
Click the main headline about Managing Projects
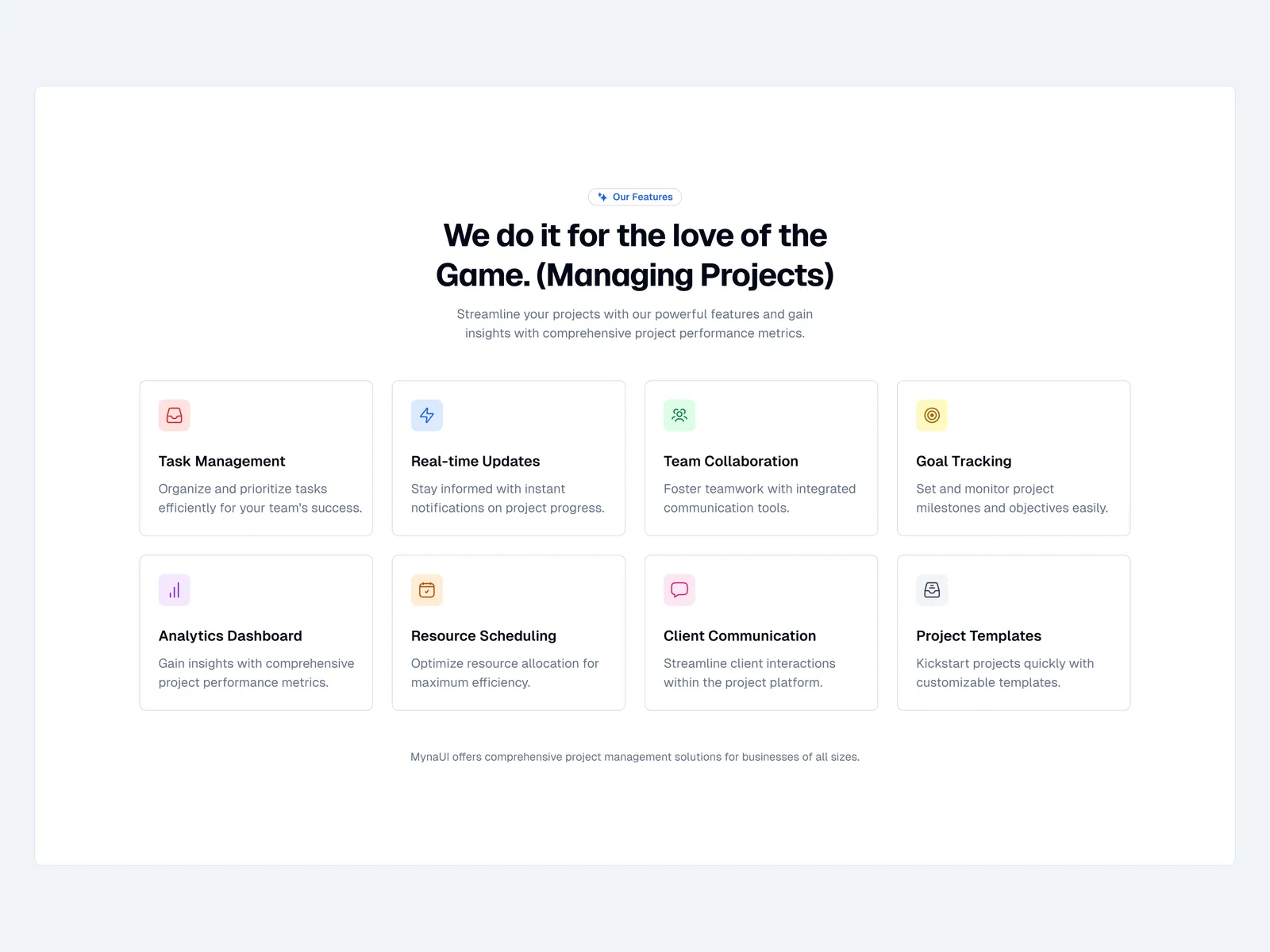[635, 255]
